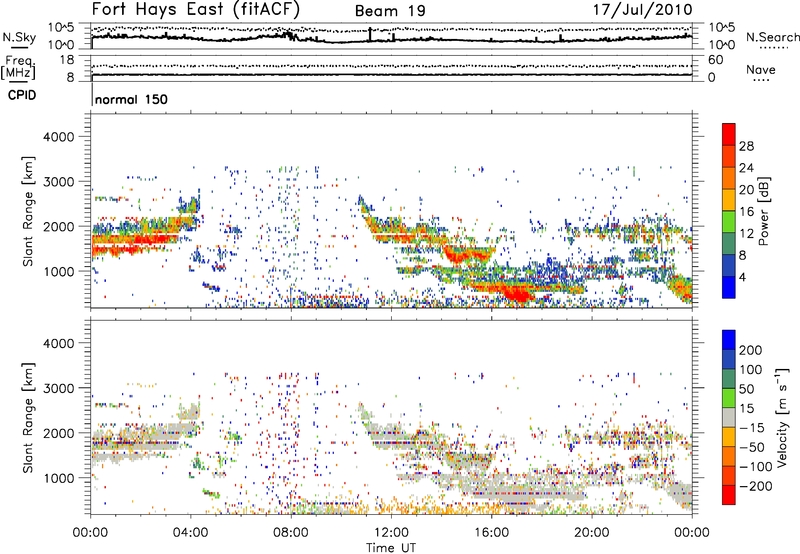Click the '4' Power scale value

pos(742,277)
